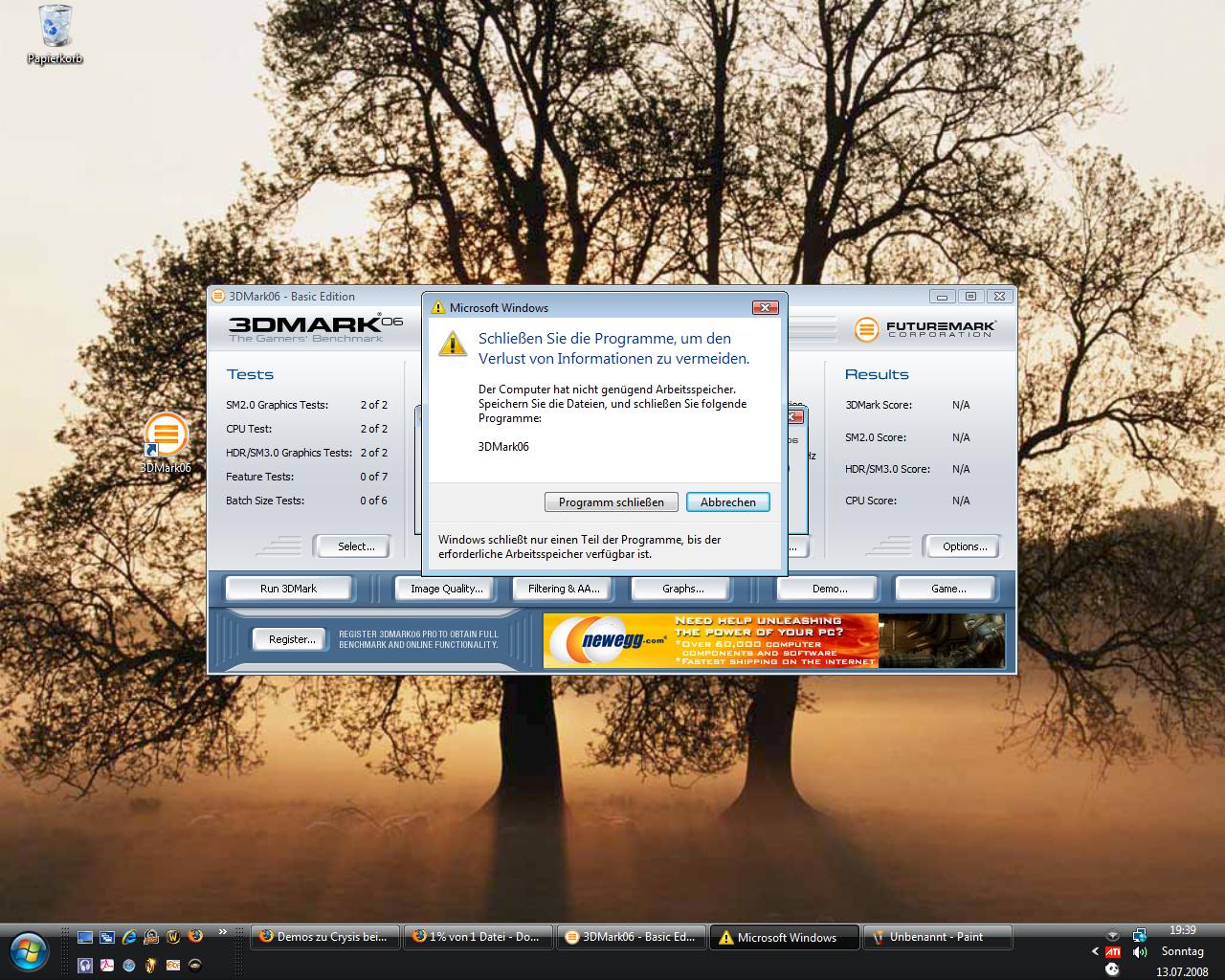Click the panda antivirus tray icon
The height and width of the screenshot is (980, 1225).
(1112, 969)
